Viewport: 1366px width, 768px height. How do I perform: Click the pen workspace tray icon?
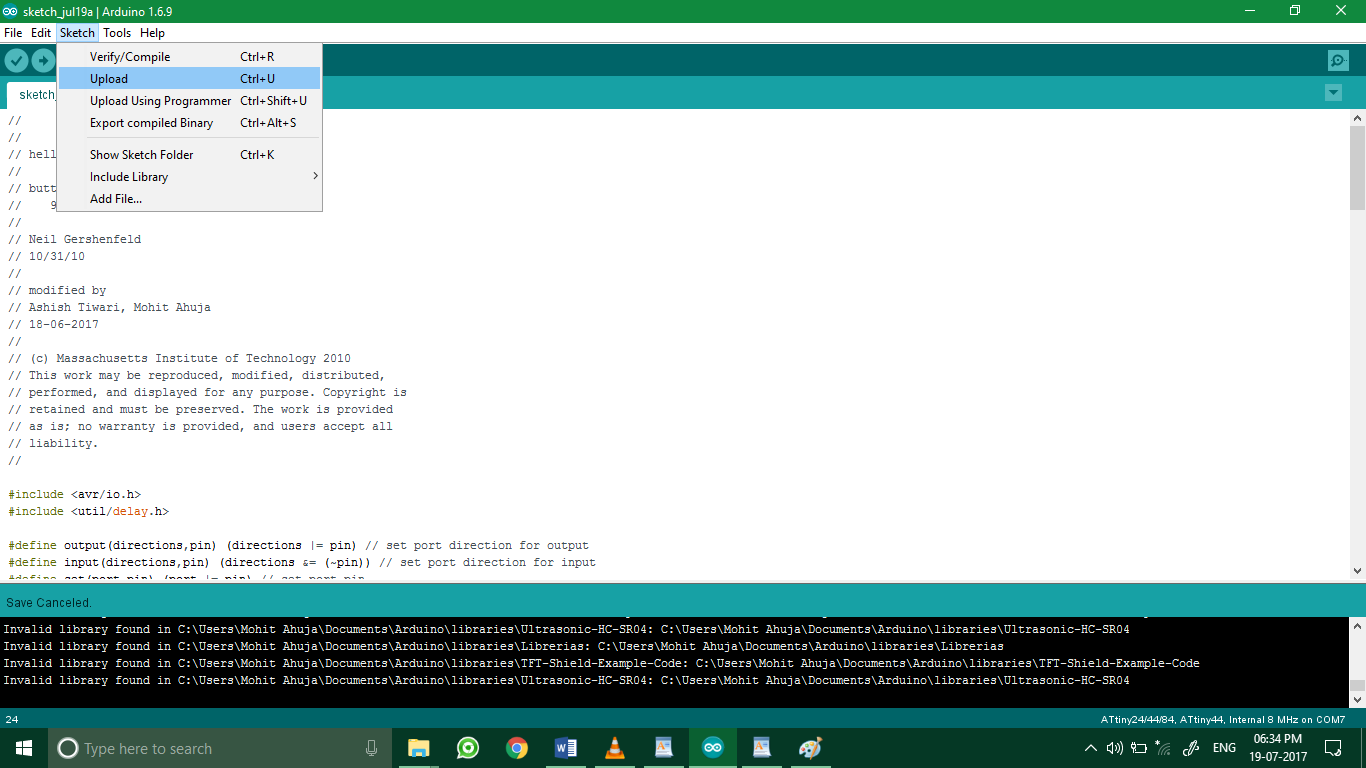[x=1190, y=748]
